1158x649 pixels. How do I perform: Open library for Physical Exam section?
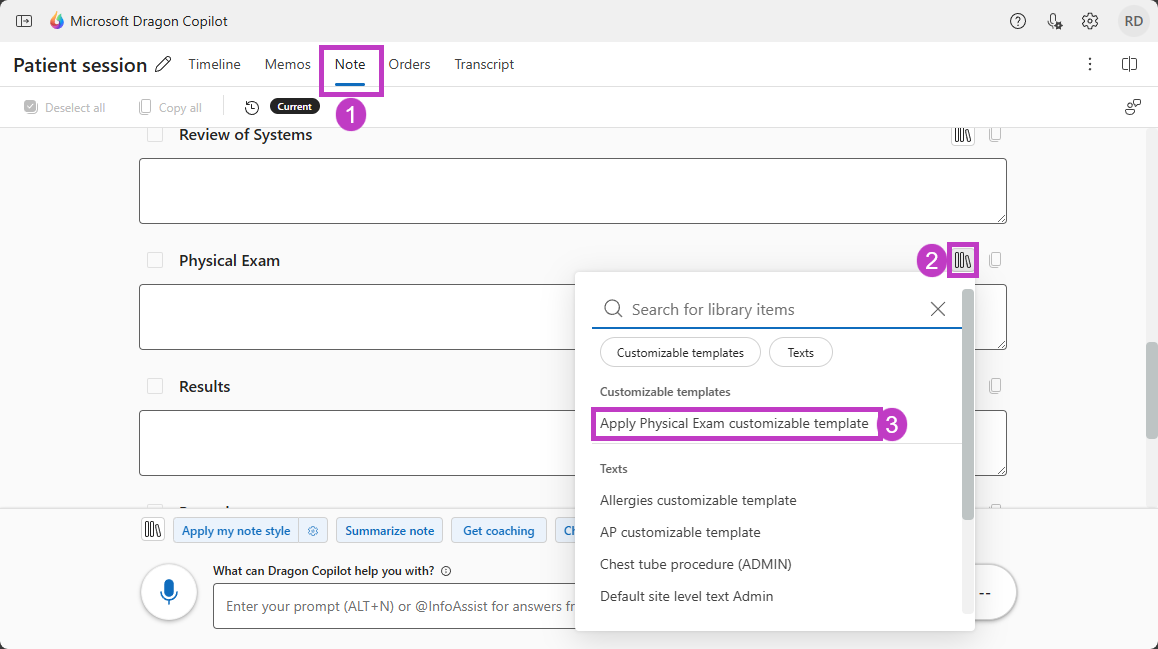962,261
